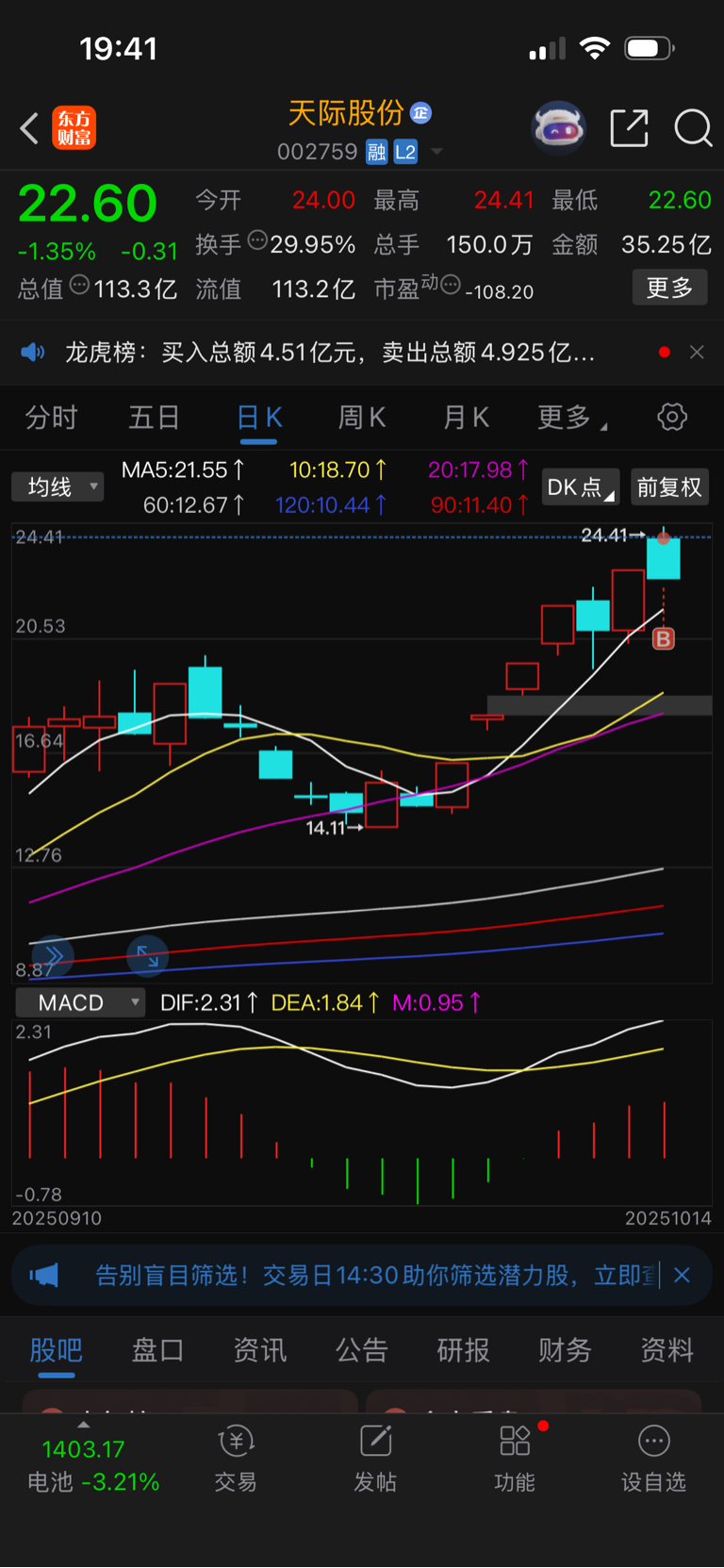The image size is (724, 1568).
Task: Switch to the 分时 chart tab
Action: click(x=51, y=418)
